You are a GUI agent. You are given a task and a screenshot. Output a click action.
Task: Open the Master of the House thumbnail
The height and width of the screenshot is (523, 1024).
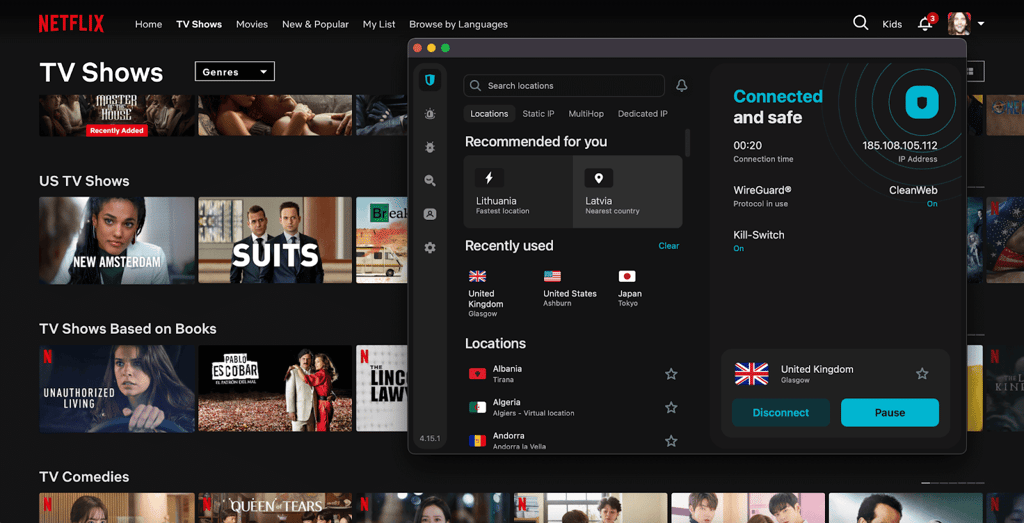[117, 116]
